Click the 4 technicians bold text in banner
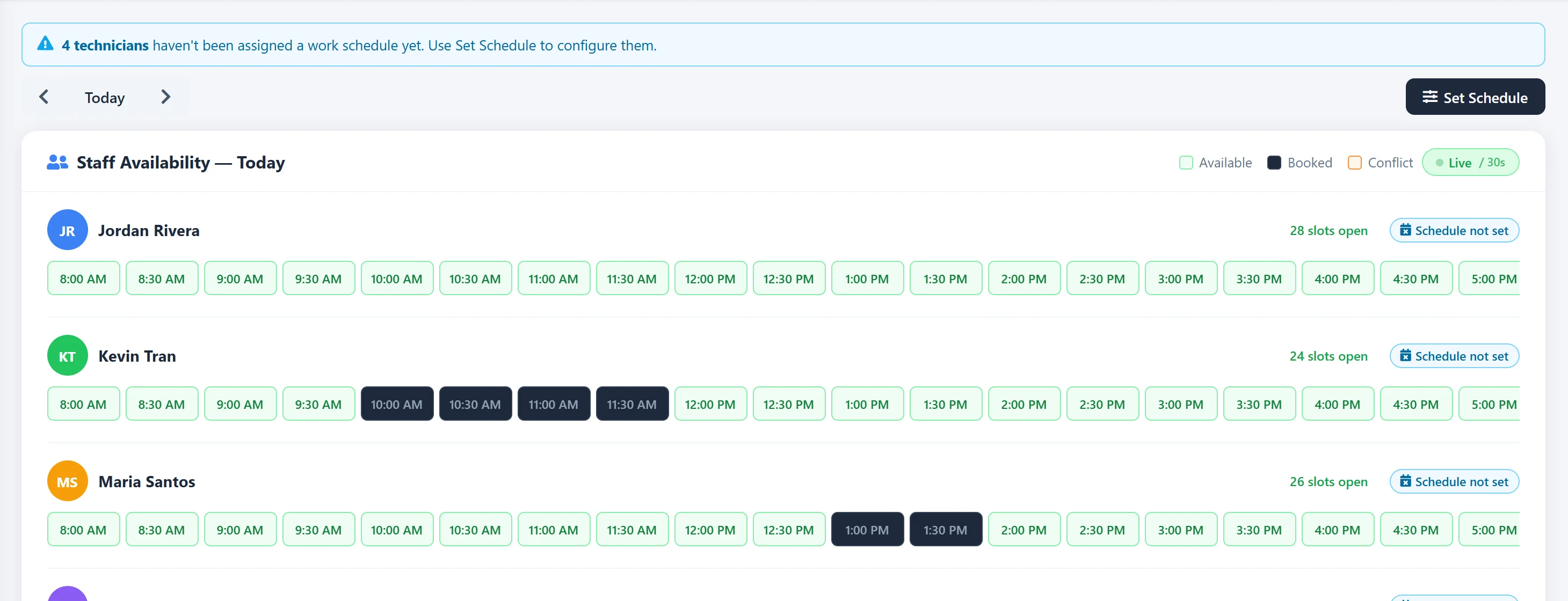This screenshot has height=601, width=1568. [105, 45]
